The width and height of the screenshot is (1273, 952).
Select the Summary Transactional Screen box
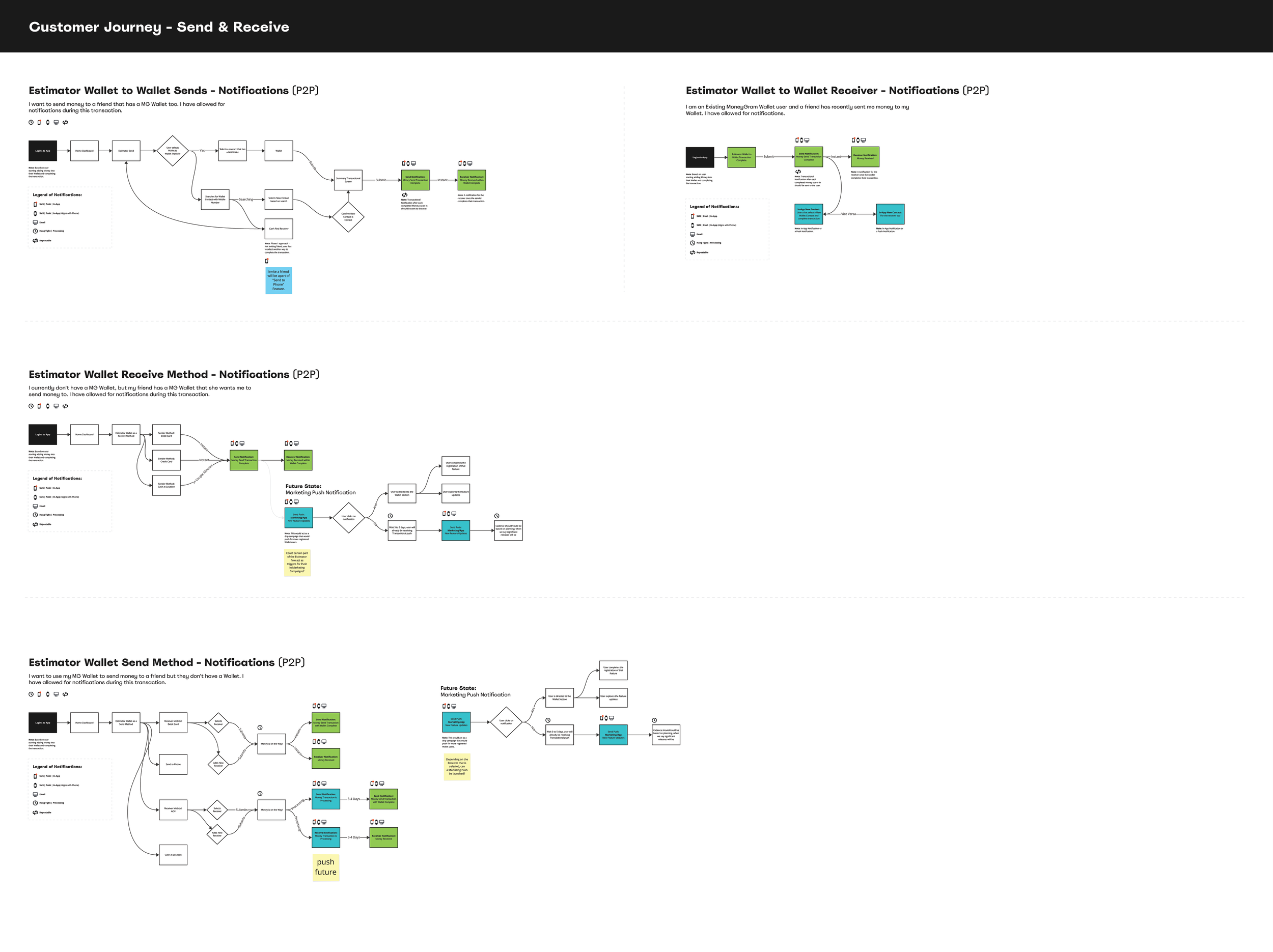[348, 180]
